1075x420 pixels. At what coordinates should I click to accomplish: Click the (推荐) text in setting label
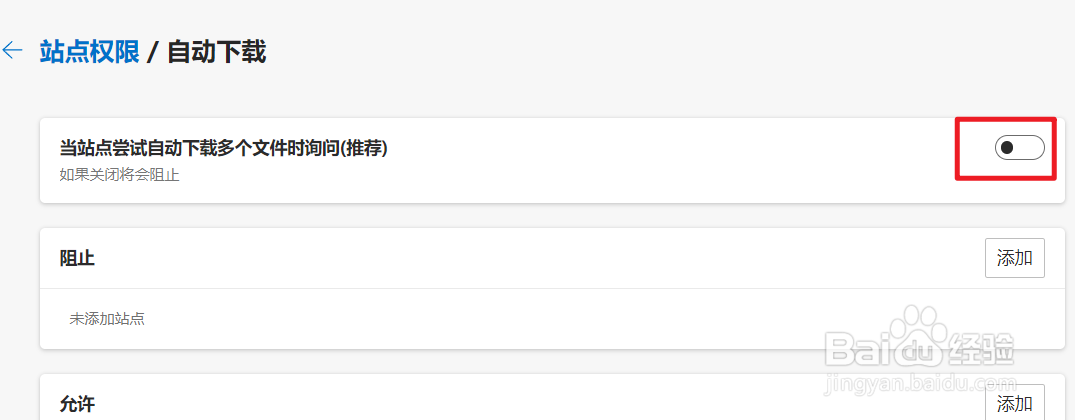(362, 148)
